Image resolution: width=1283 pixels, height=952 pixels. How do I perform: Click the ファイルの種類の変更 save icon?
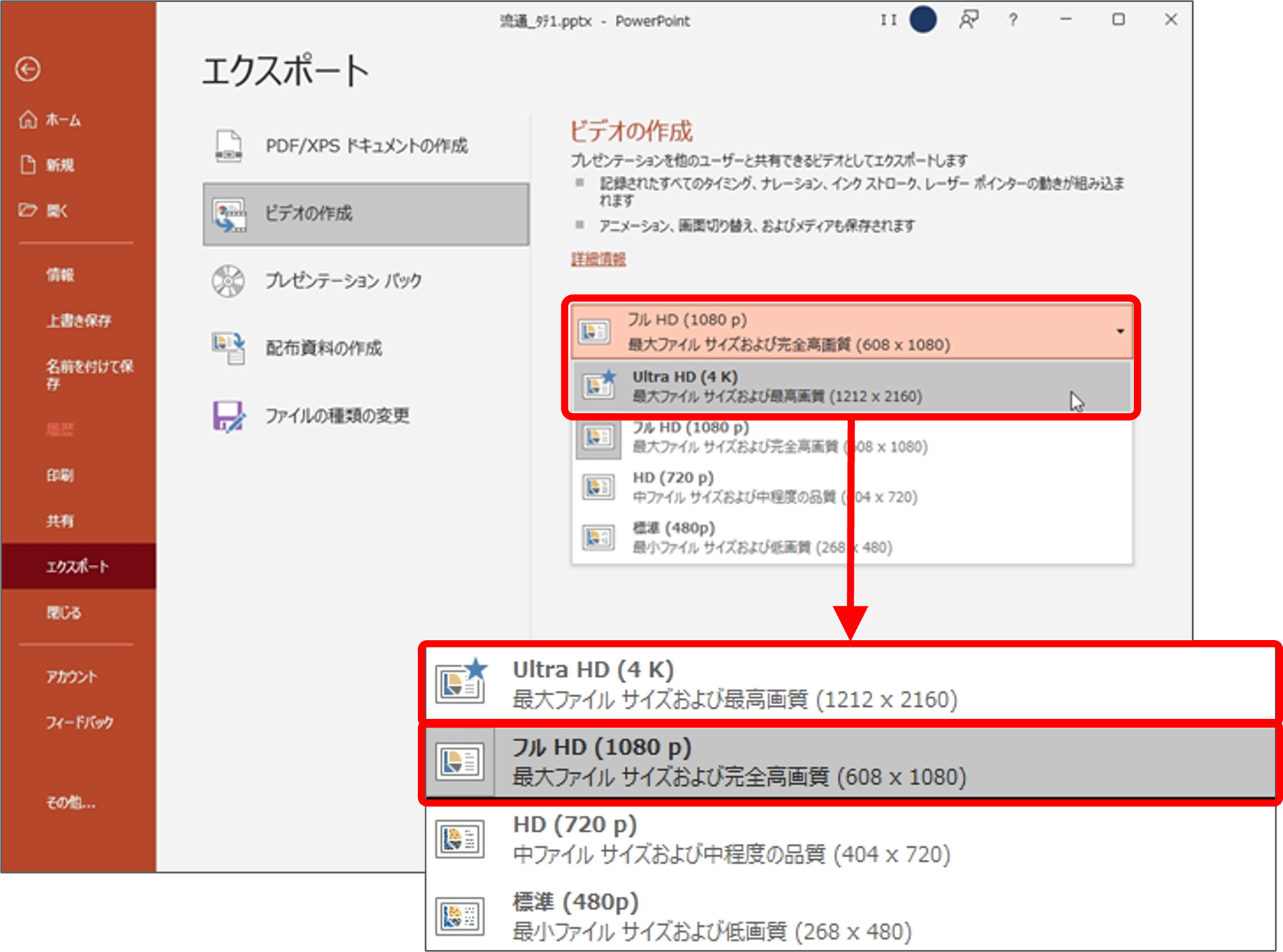click(x=228, y=415)
